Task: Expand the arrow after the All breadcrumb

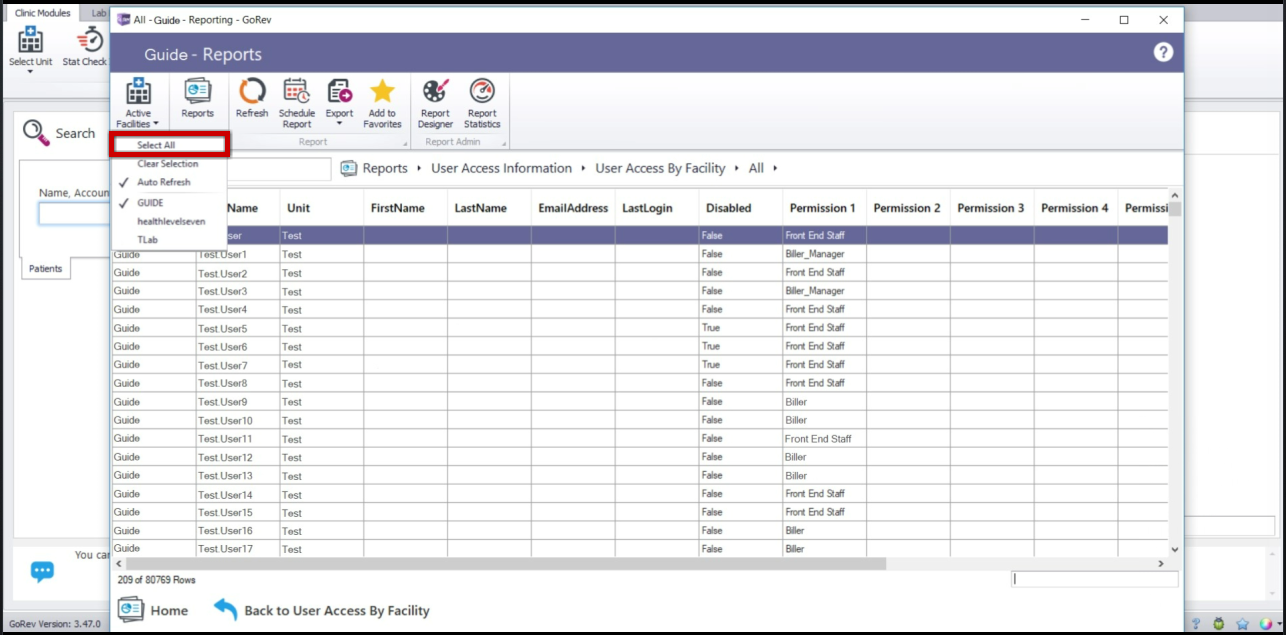Action: click(x=775, y=168)
